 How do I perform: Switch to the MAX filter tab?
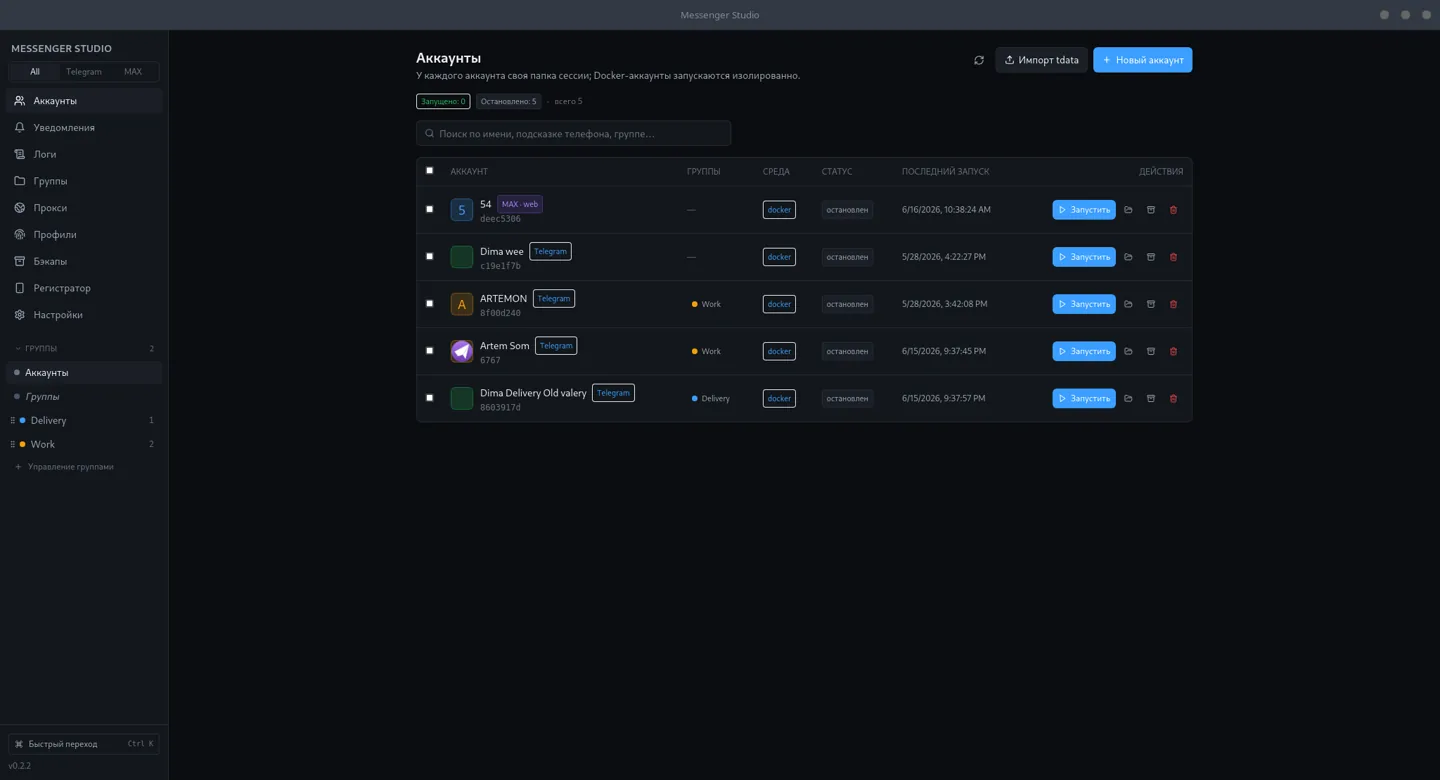click(133, 72)
